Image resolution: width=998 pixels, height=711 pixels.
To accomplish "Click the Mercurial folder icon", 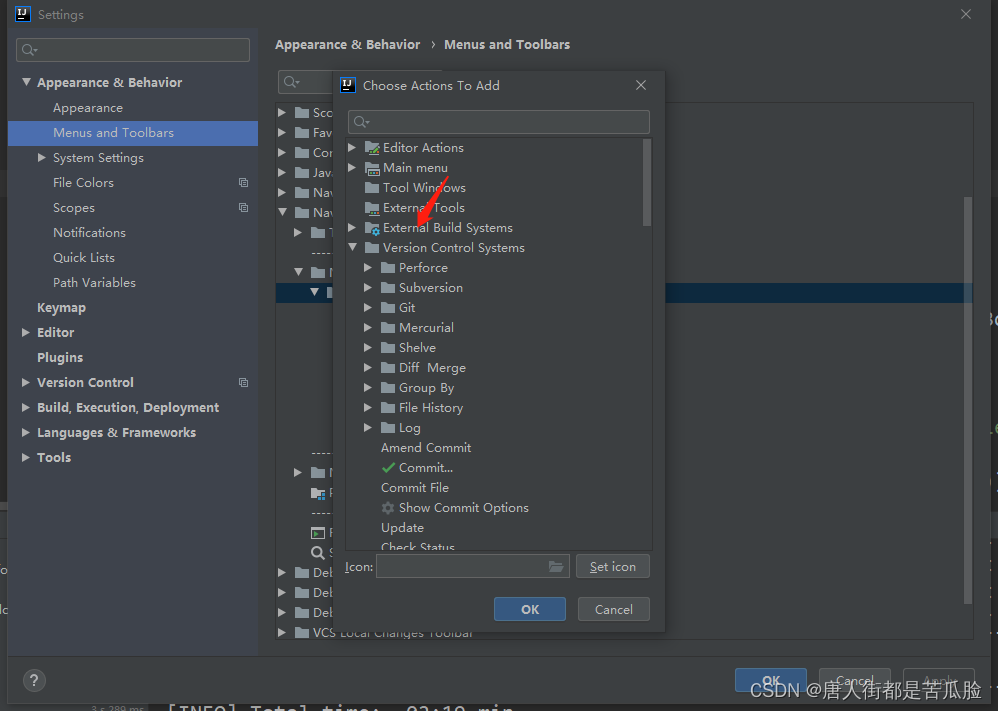I will click(x=388, y=328).
